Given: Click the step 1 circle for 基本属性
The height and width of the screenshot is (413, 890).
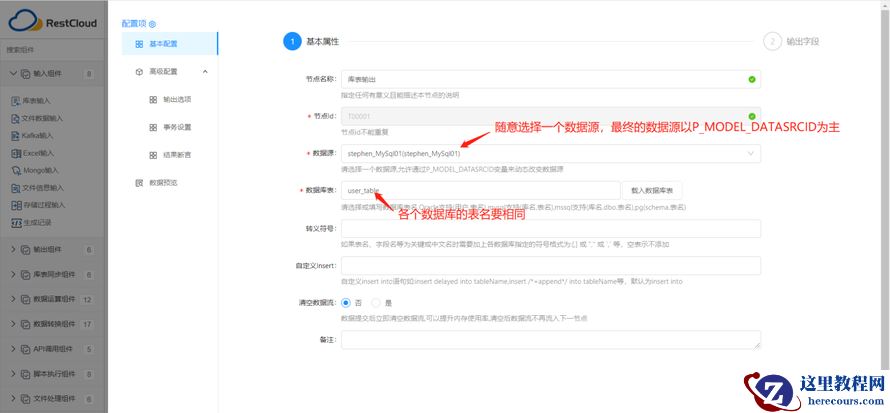Looking at the screenshot, I should [292, 41].
